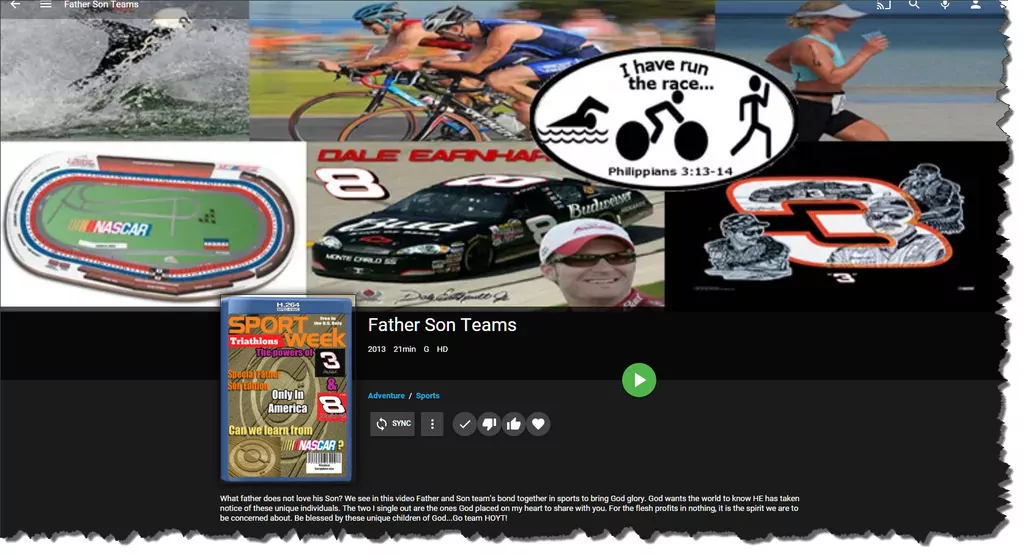Toggle the heart favorite button
The width and height of the screenshot is (1024, 555).
click(538, 424)
